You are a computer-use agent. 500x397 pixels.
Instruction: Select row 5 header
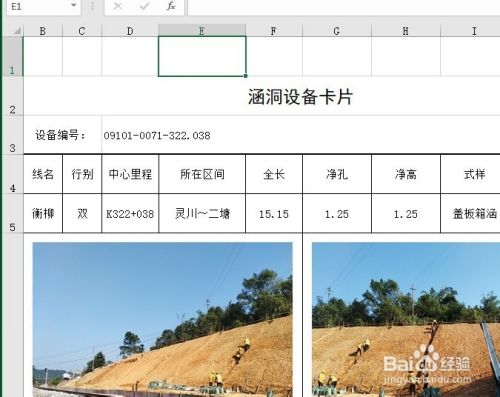(x=12, y=213)
